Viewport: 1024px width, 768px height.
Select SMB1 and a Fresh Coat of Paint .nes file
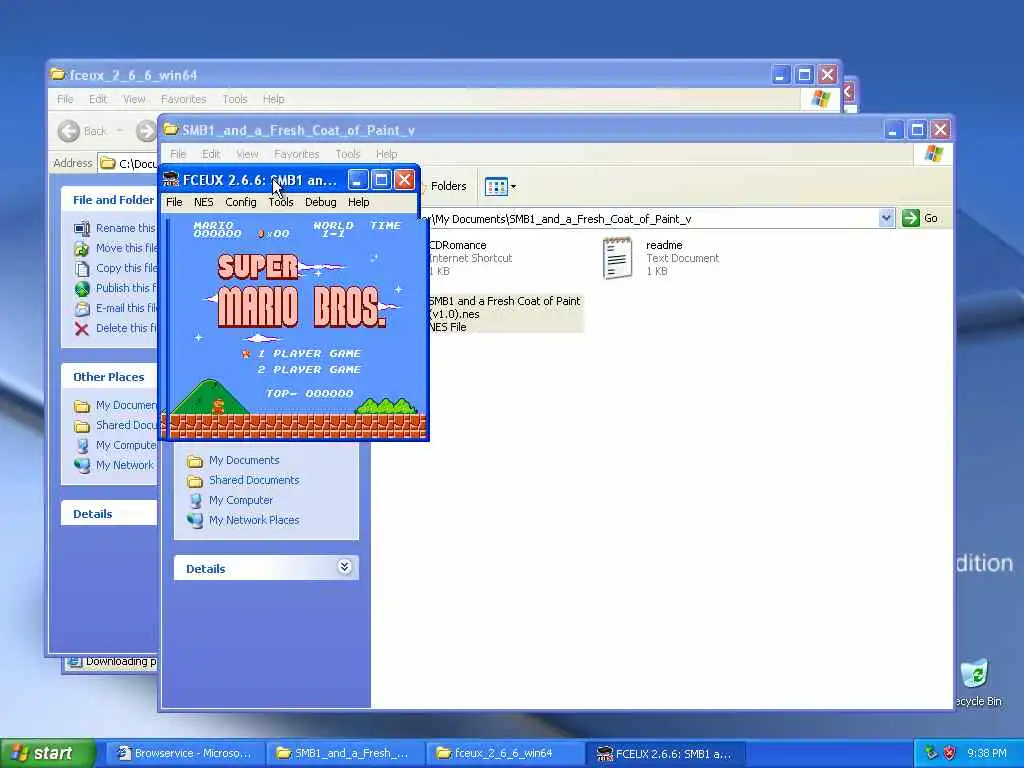pyautogui.click(x=504, y=314)
